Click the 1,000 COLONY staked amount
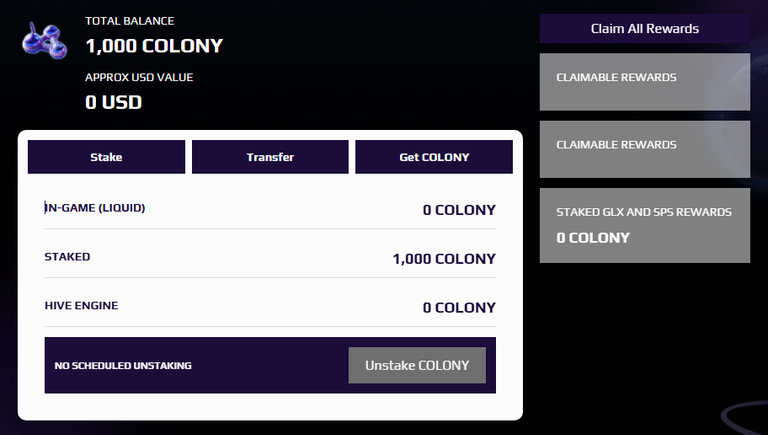The width and height of the screenshot is (768, 435). pos(444,259)
